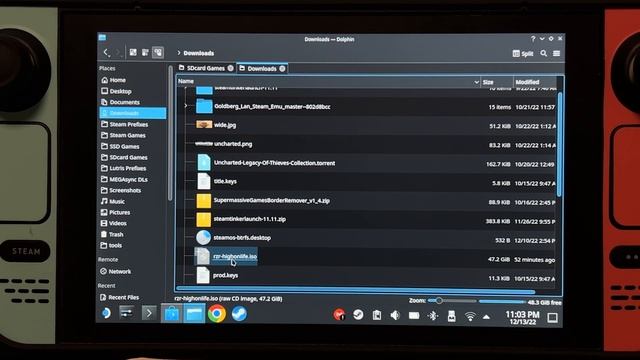Open Pictures place
Image resolution: width=640 pixels, height=360 pixels.
116,212
